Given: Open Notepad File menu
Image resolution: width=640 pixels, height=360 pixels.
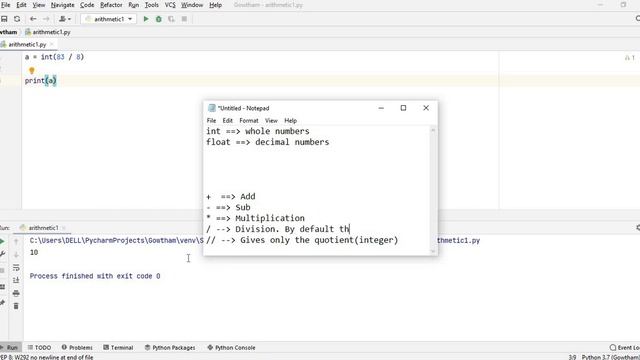Looking at the screenshot, I should coord(211,120).
